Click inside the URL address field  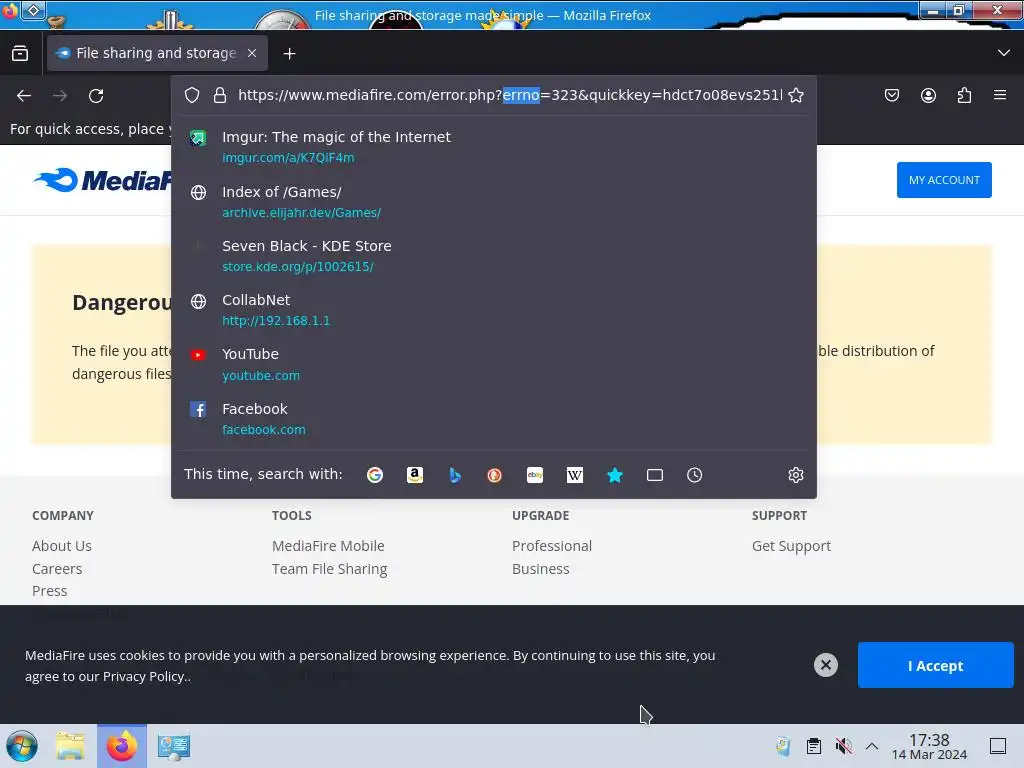pyautogui.click(x=509, y=95)
